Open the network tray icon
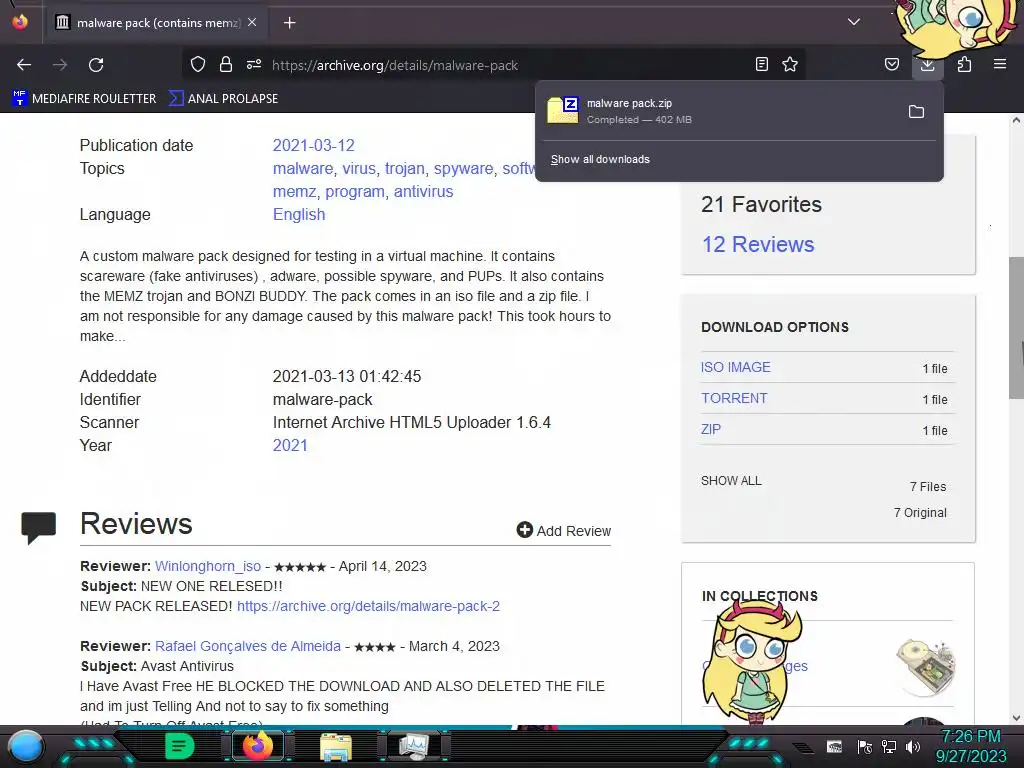This screenshot has height=768, width=1024. (x=889, y=746)
